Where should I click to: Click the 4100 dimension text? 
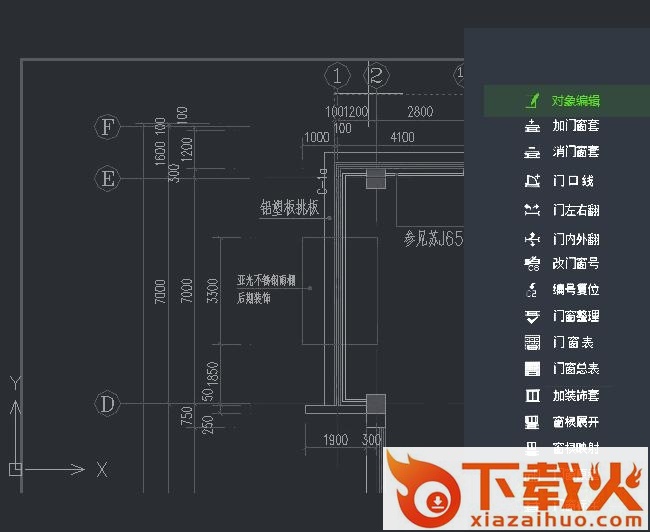pos(402,137)
